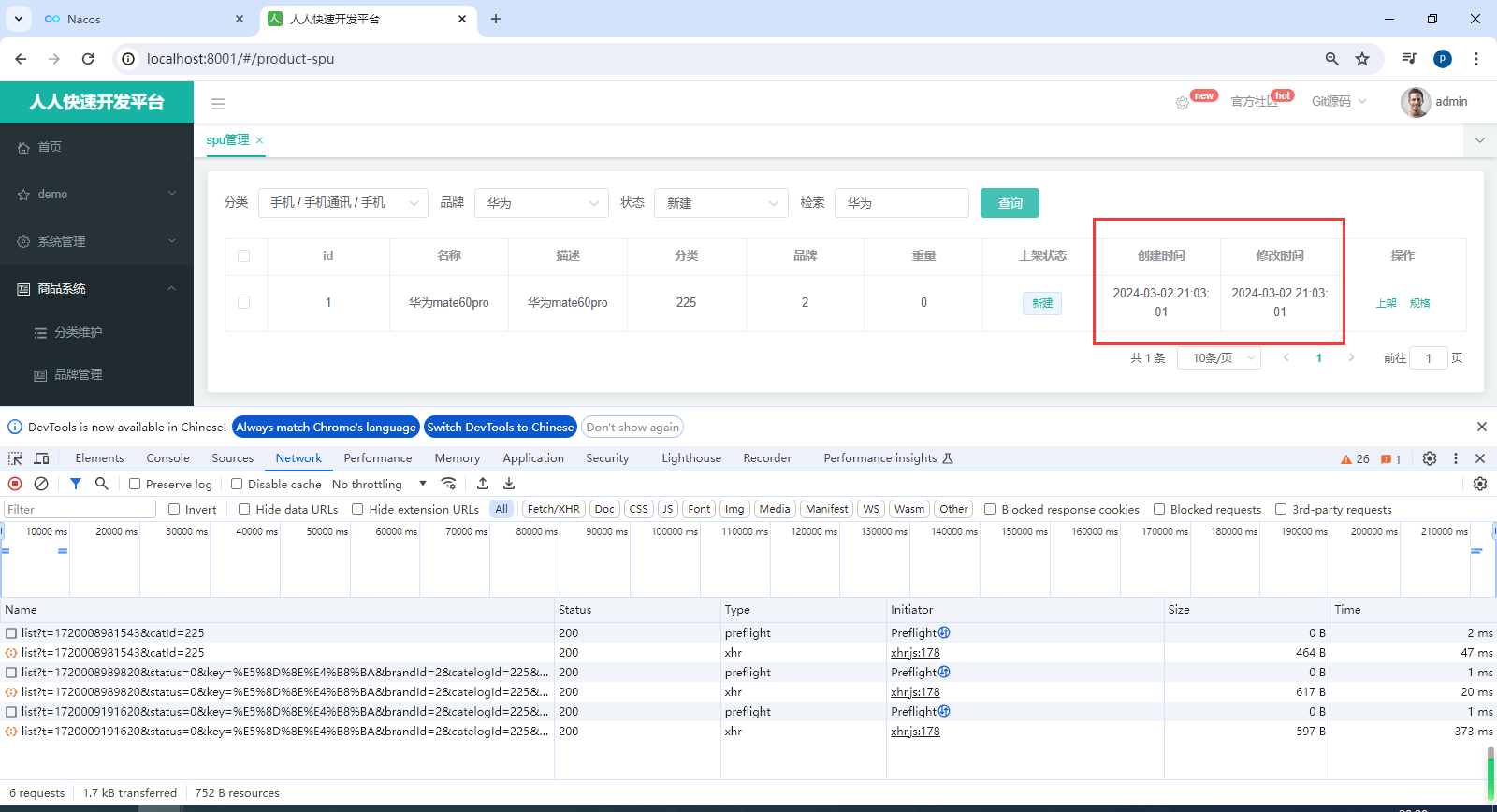Open the settings gear marked new
1497x812 pixels.
point(1183,103)
